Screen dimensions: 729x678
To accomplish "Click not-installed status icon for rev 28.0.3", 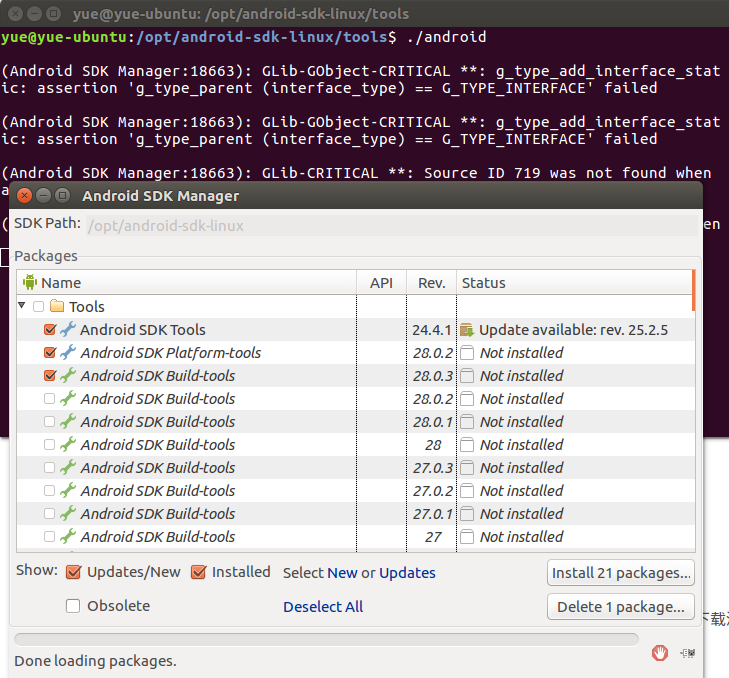I will [x=467, y=376].
